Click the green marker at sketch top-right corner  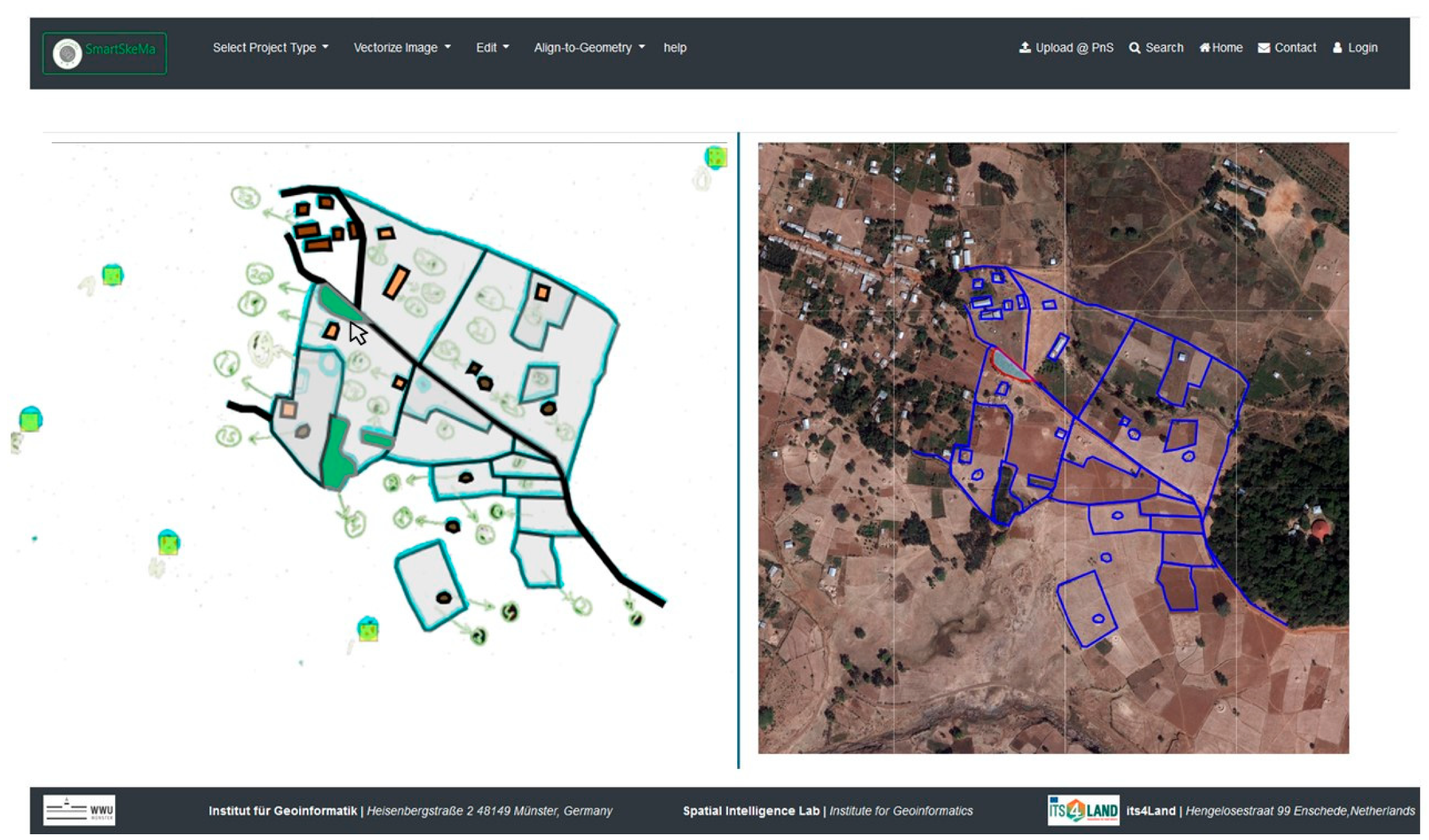click(715, 157)
